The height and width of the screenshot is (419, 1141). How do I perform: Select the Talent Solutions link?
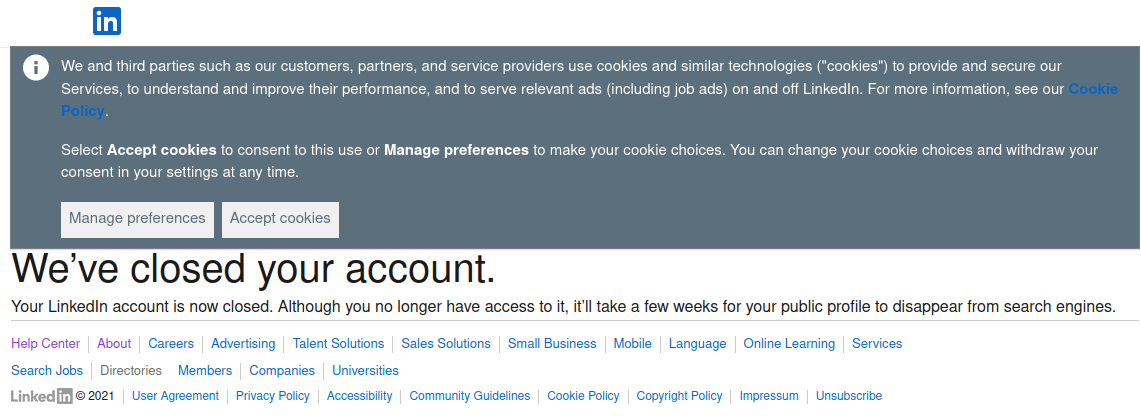(x=338, y=344)
